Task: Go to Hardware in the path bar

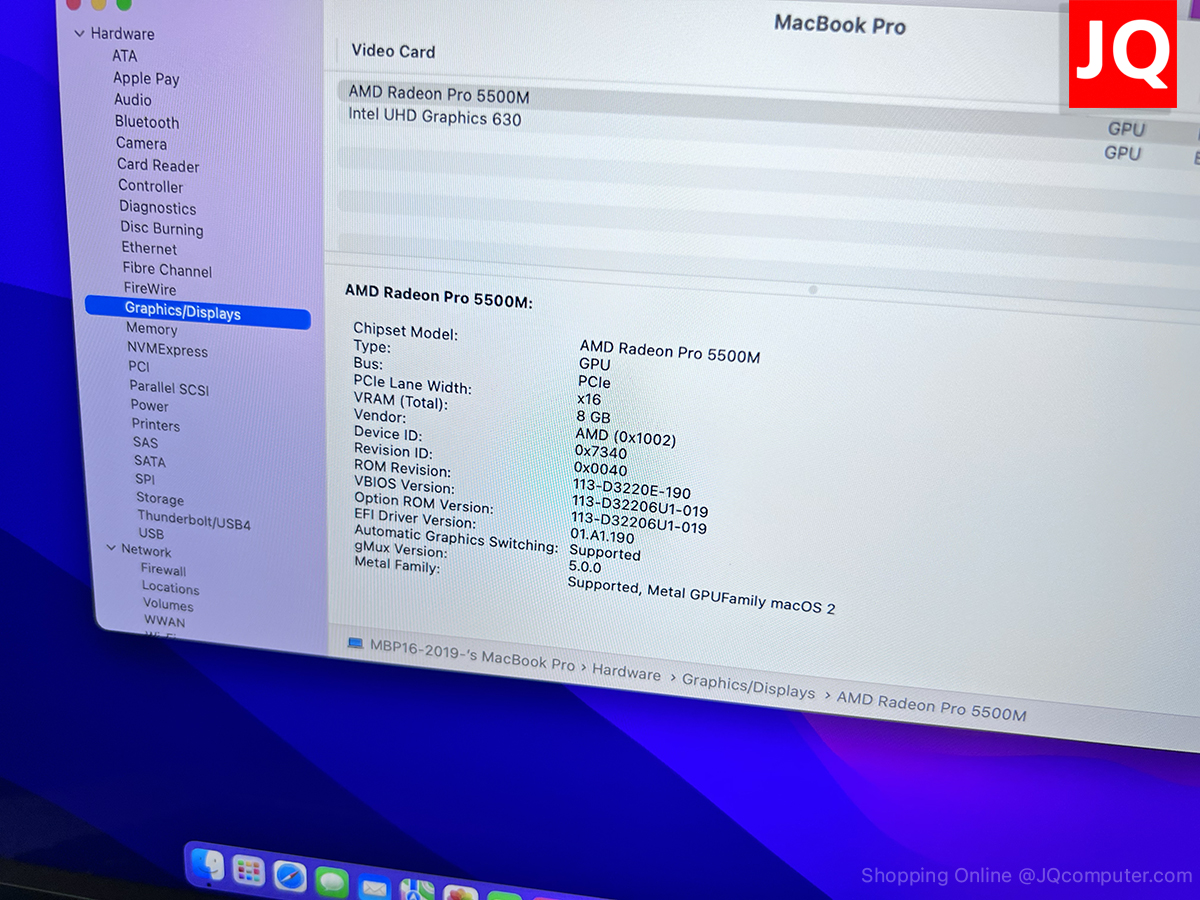Action: pos(626,672)
